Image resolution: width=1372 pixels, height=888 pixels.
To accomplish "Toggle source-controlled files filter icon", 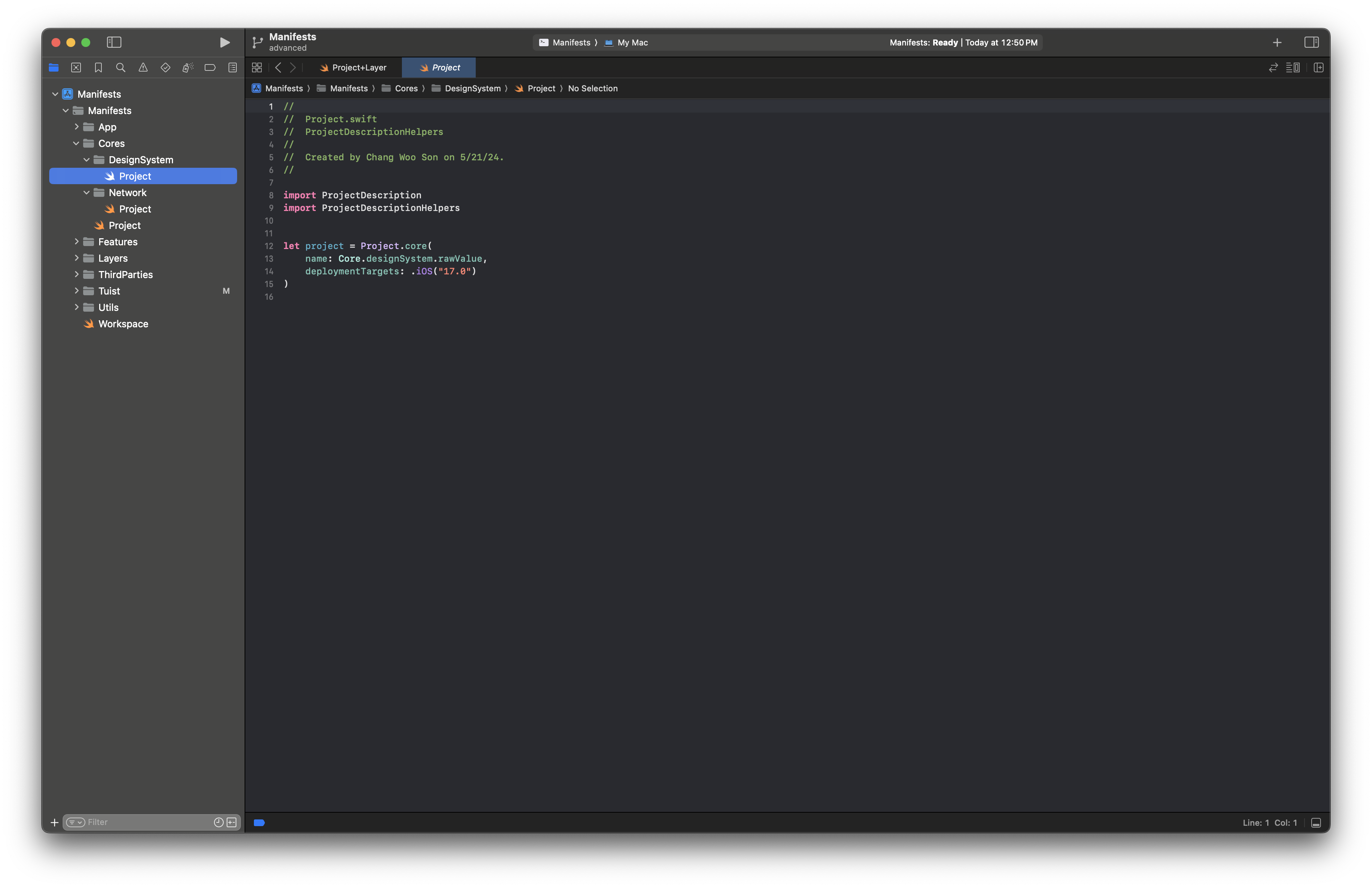I will click(232, 822).
